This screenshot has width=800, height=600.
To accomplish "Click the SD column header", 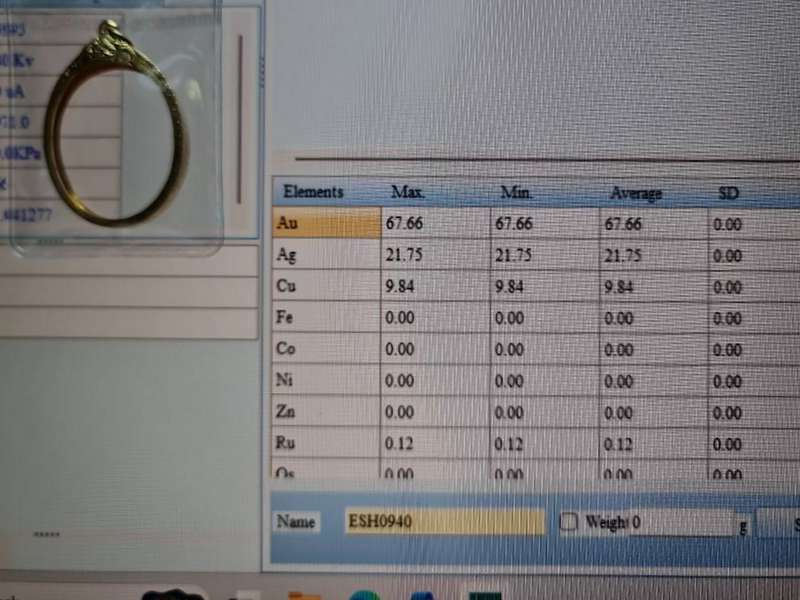I will pyautogui.click(x=728, y=193).
